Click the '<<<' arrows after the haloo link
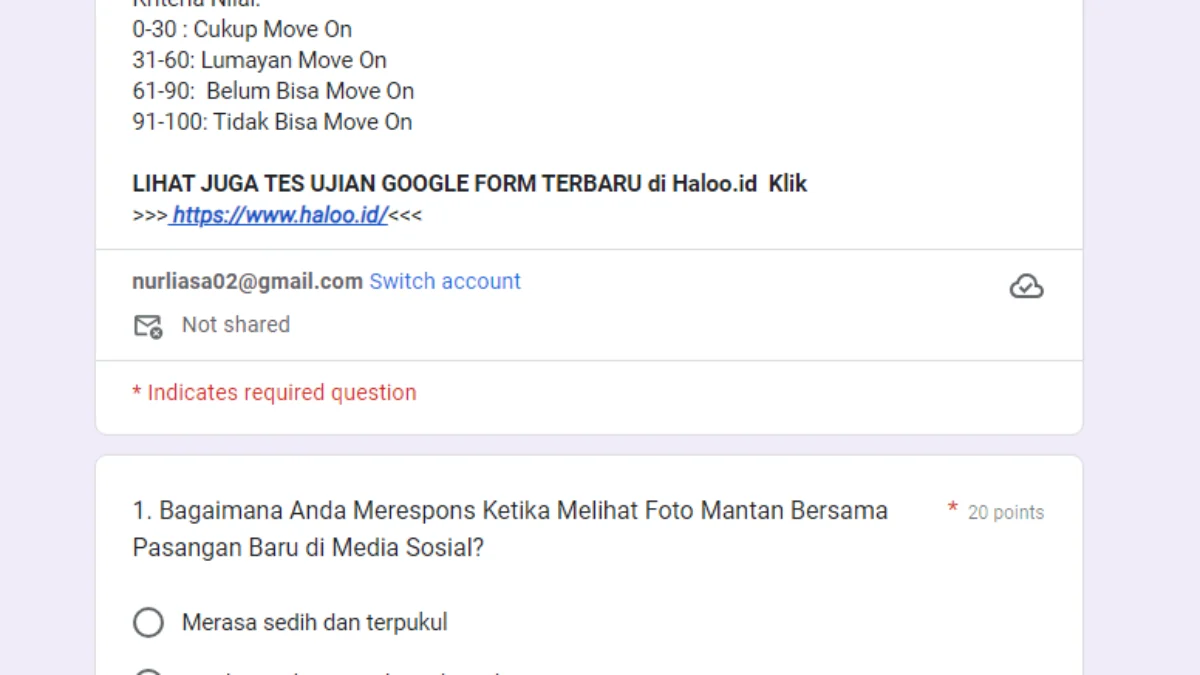This screenshot has width=1200, height=675. [x=405, y=215]
